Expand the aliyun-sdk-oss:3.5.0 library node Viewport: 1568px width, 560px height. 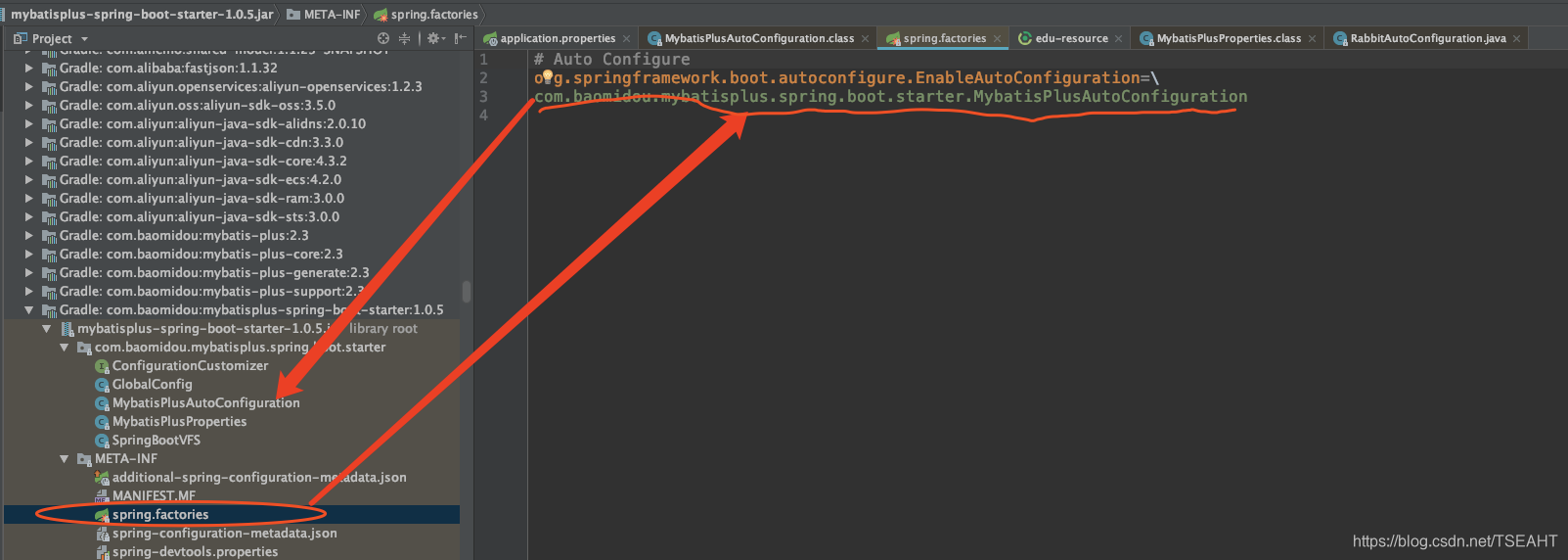pyautogui.click(x=29, y=106)
